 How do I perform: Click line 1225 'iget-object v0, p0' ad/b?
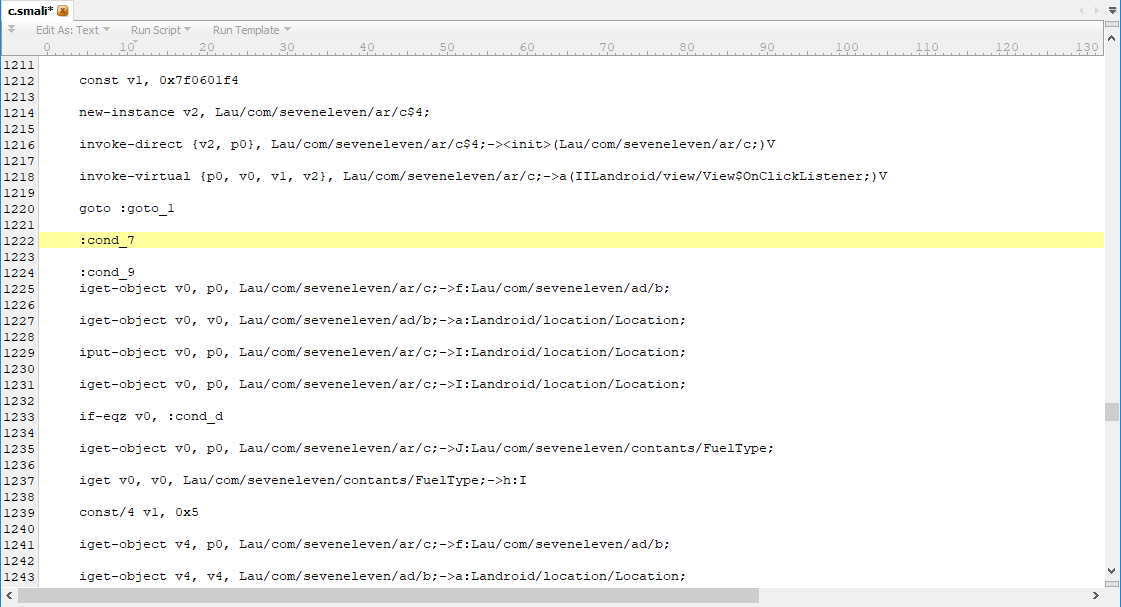(x=375, y=288)
